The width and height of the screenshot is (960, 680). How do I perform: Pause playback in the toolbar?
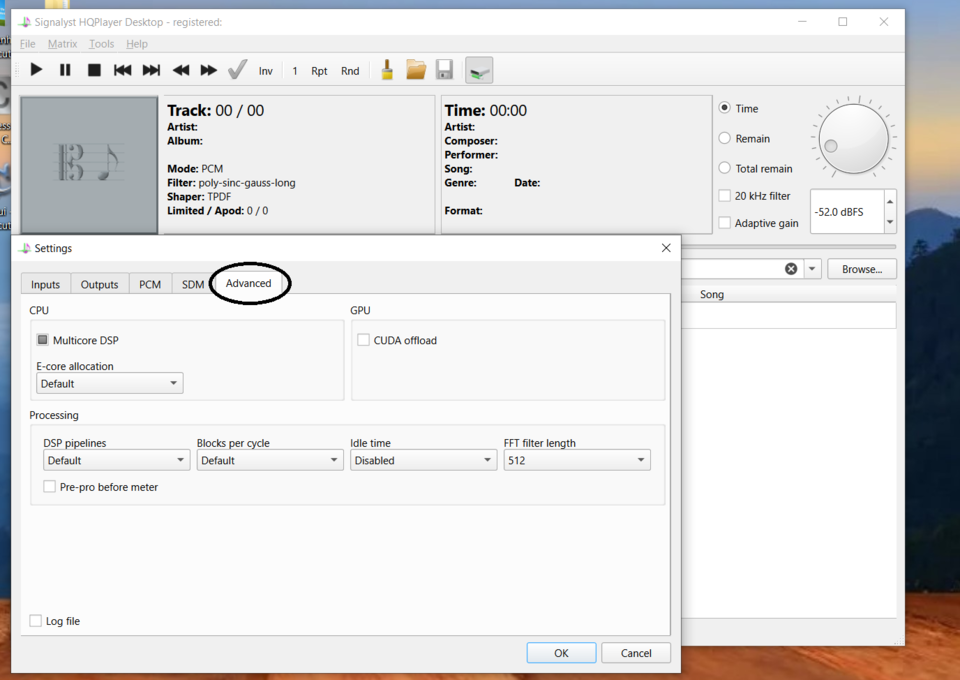[65, 70]
